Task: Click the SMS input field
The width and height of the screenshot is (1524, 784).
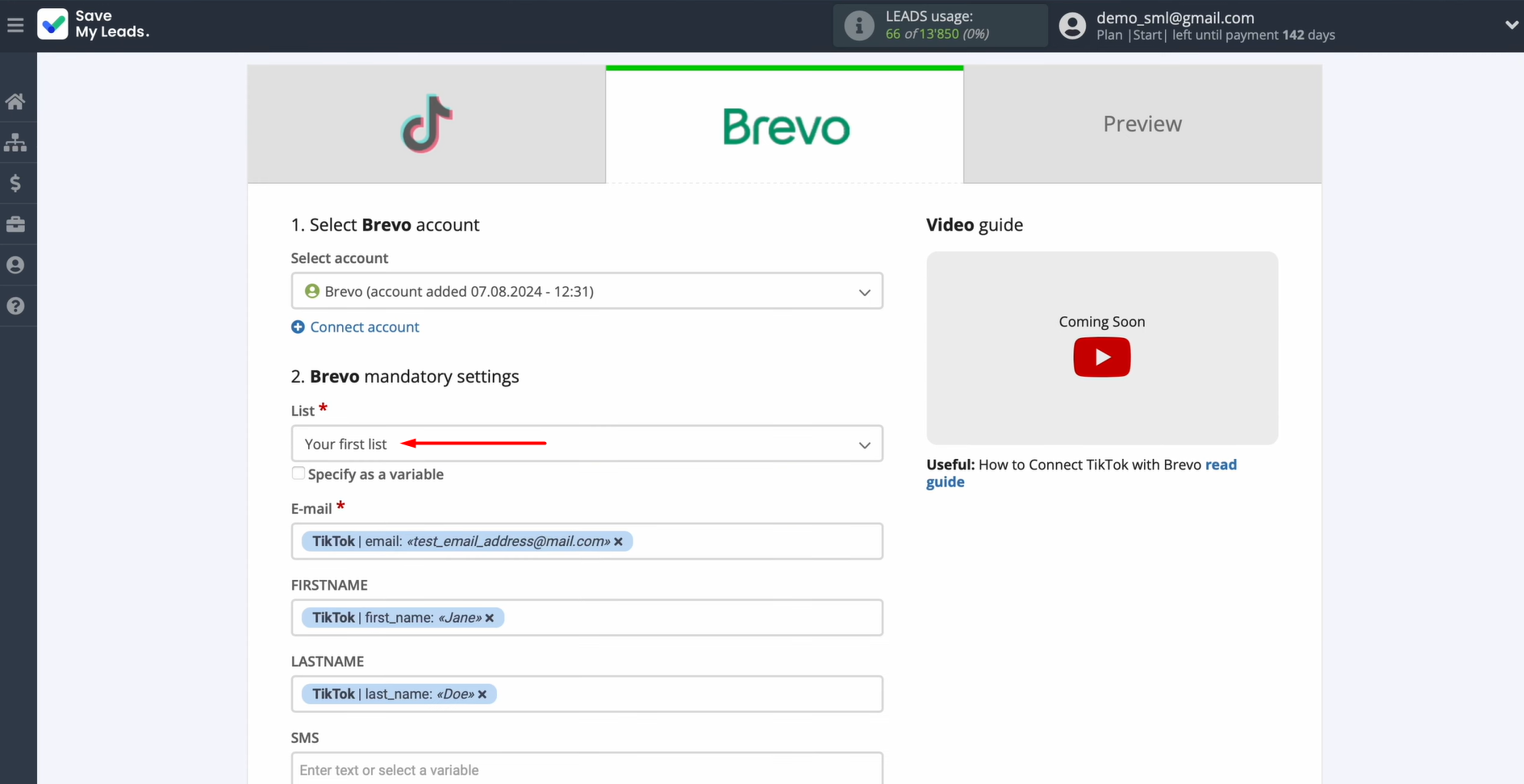Action: pos(587,769)
